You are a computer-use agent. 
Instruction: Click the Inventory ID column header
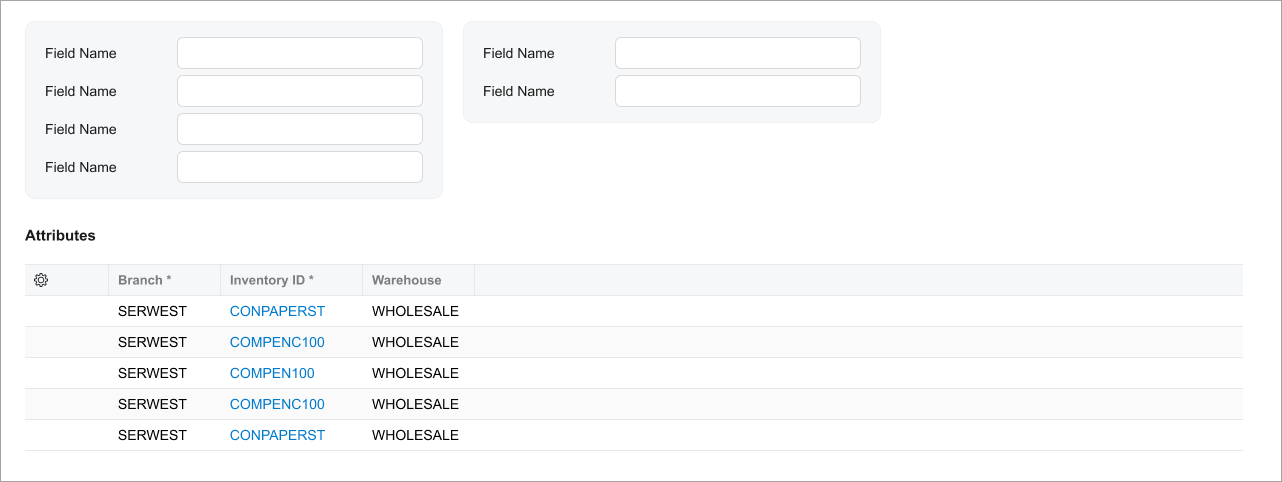pos(272,280)
